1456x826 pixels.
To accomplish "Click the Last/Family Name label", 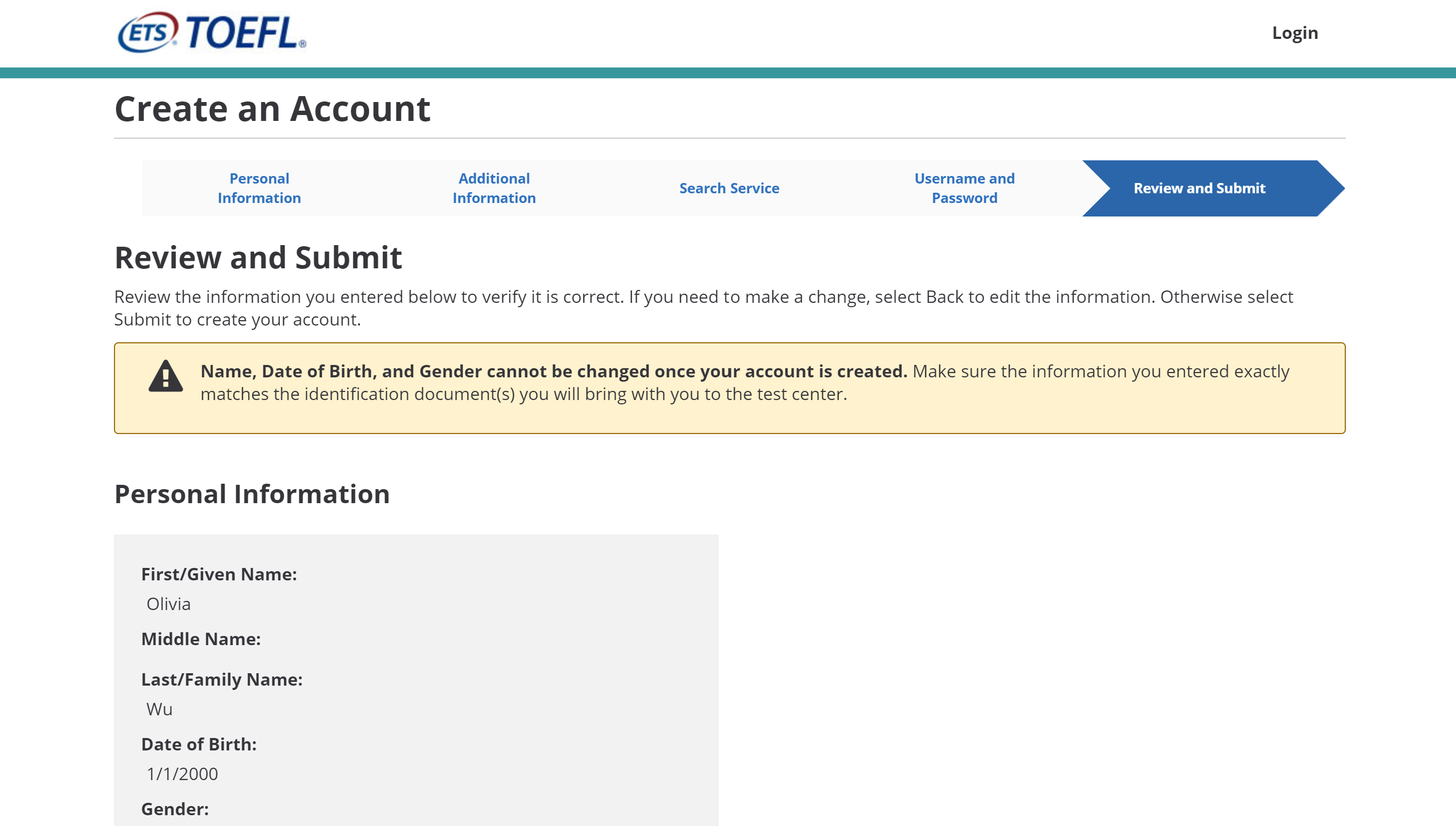I will pyautogui.click(x=222, y=679).
